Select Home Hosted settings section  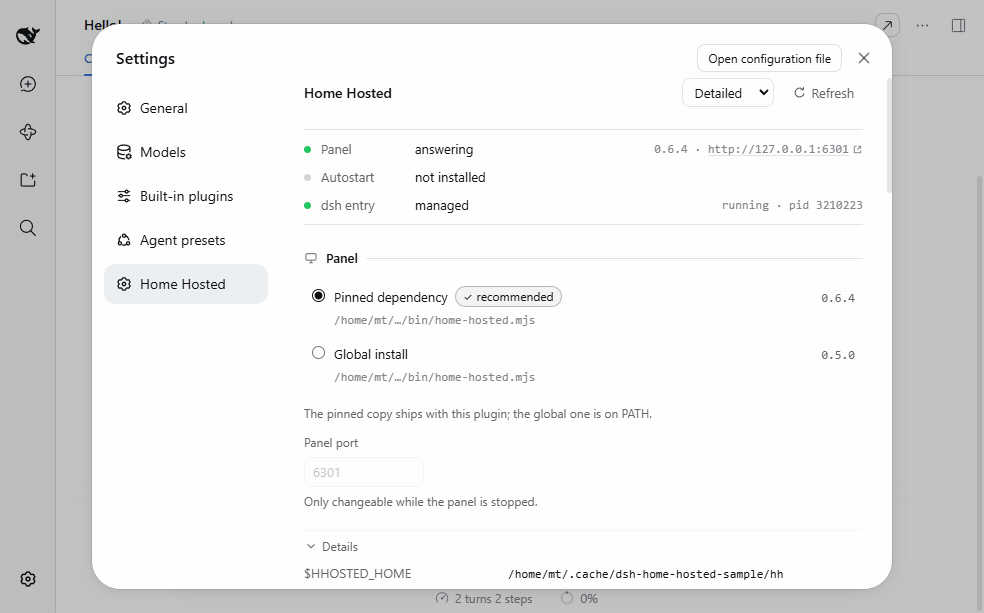click(x=186, y=284)
